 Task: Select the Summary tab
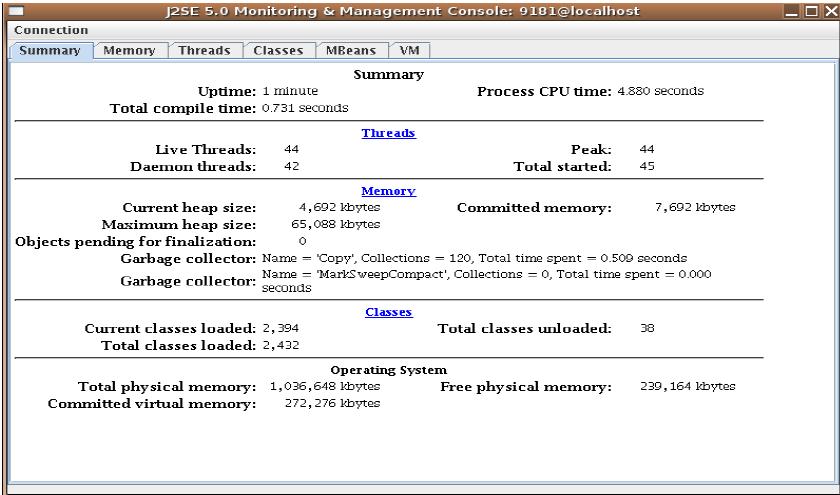[51, 50]
